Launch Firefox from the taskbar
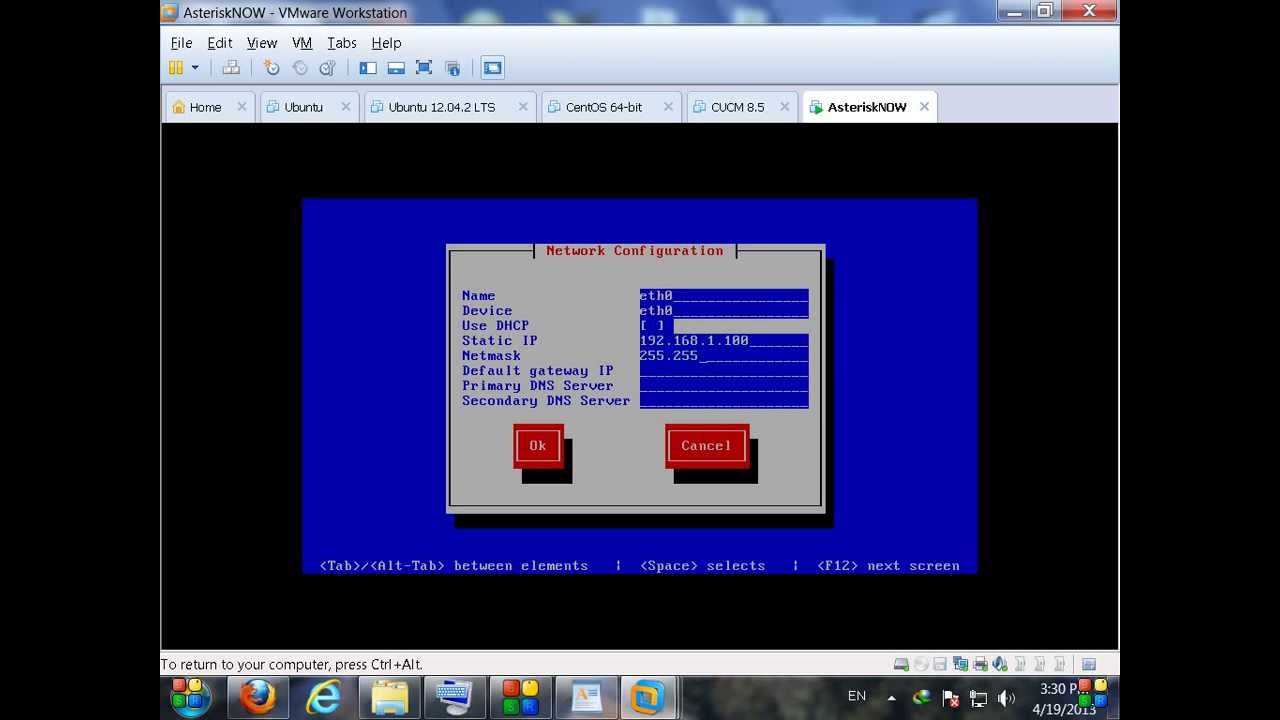The image size is (1280, 720). click(258, 698)
